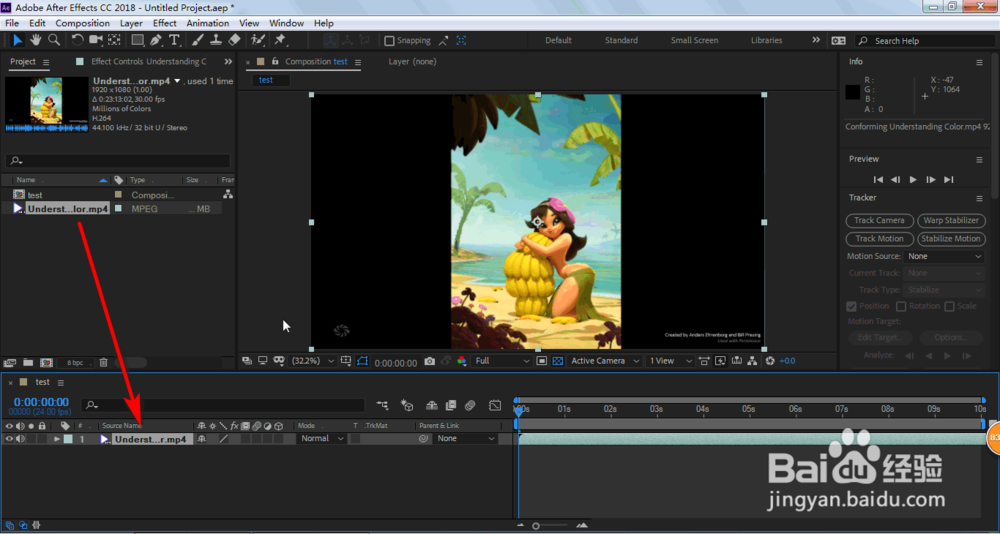Show more workspaces with the double chevron
Image resolution: width=1000 pixels, height=534 pixels.
pyautogui.click(x=816, y=40)
